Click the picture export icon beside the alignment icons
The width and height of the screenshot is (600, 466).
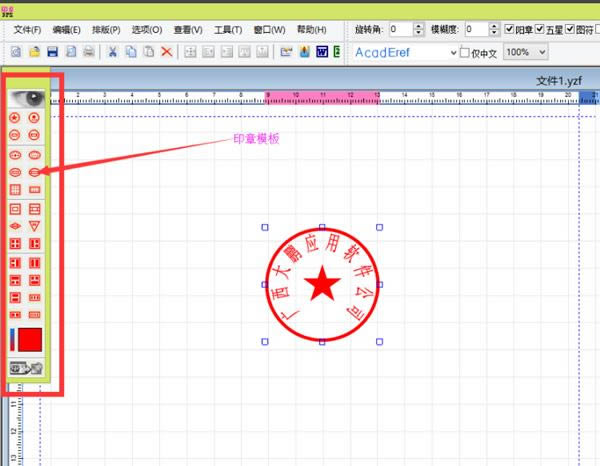click(x=286, y=52)
